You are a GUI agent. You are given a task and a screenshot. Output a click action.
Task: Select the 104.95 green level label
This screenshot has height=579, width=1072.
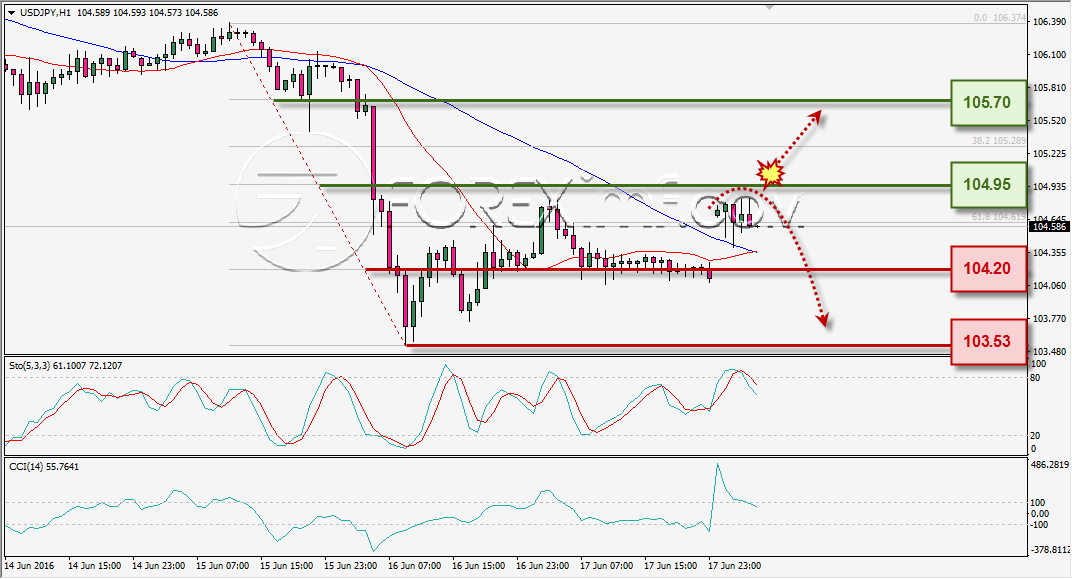[988, 185]
